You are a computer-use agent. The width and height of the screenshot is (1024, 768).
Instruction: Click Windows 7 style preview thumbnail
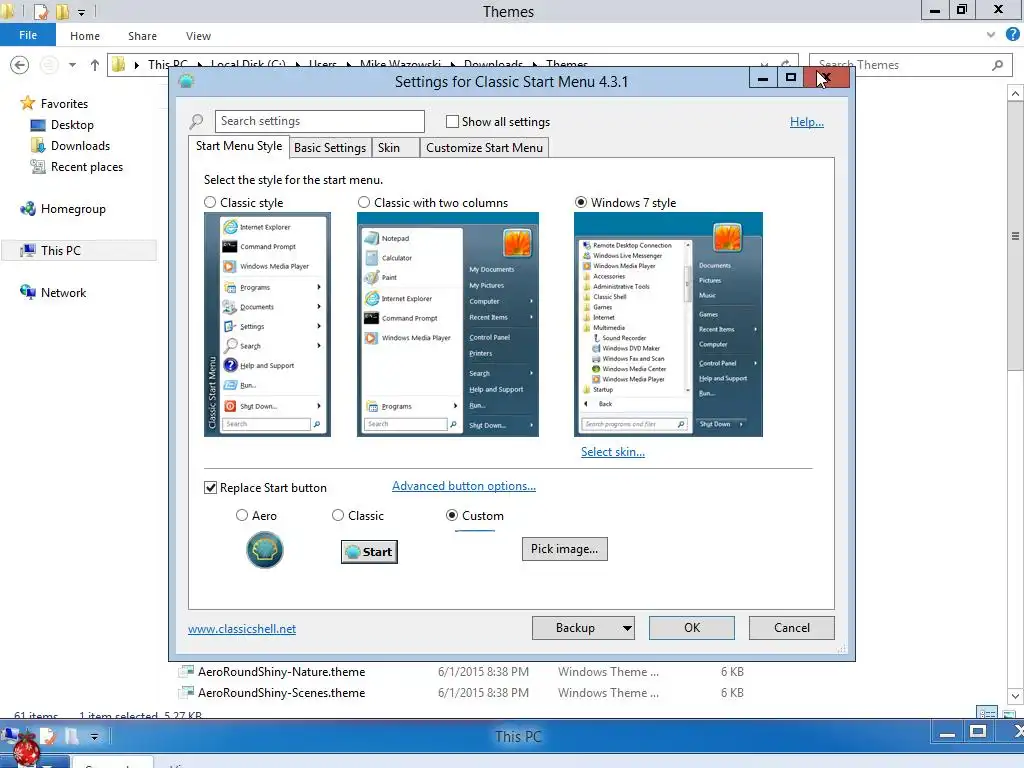[x=668, y=325]
